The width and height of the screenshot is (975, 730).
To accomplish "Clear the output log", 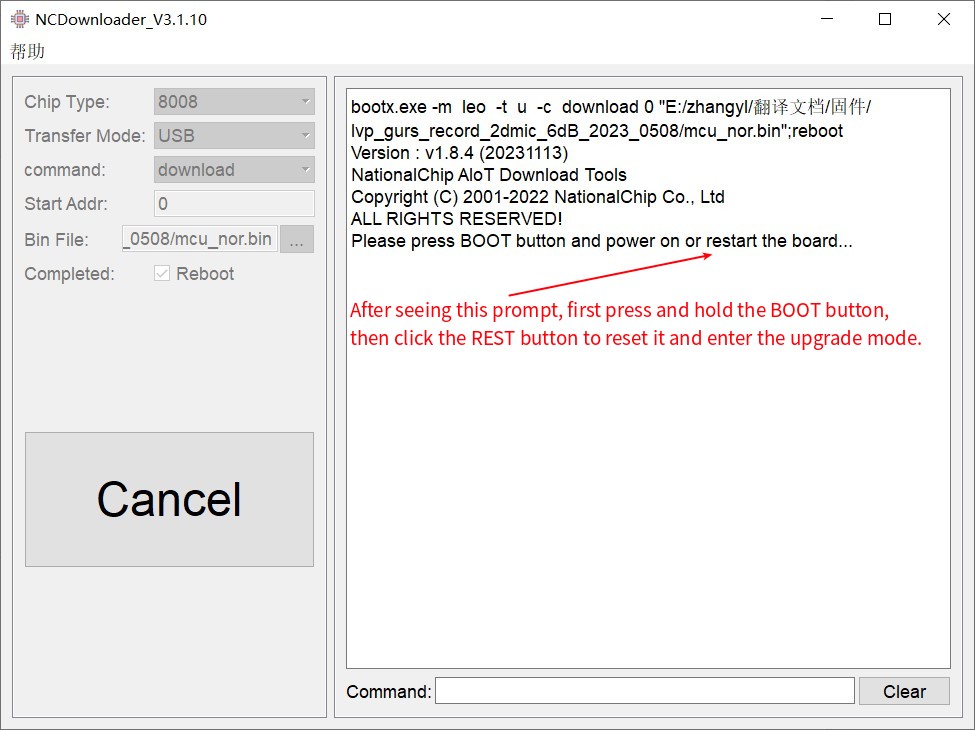I will [904, 691].
